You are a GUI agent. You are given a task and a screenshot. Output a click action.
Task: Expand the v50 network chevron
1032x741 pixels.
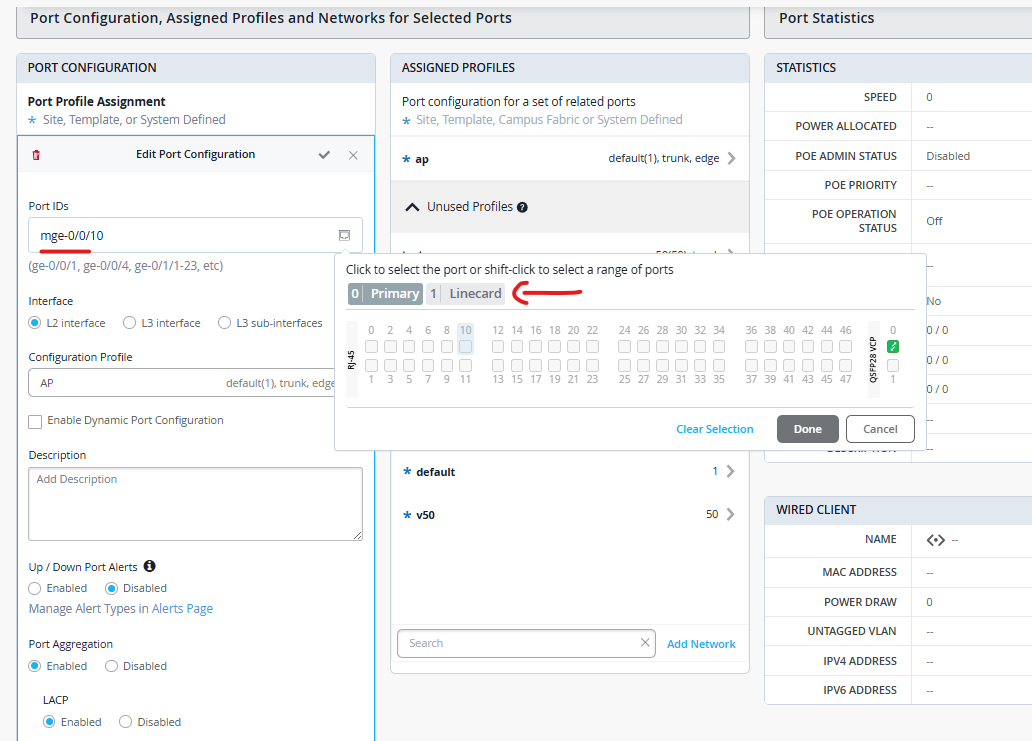click(x=731, y=515)
